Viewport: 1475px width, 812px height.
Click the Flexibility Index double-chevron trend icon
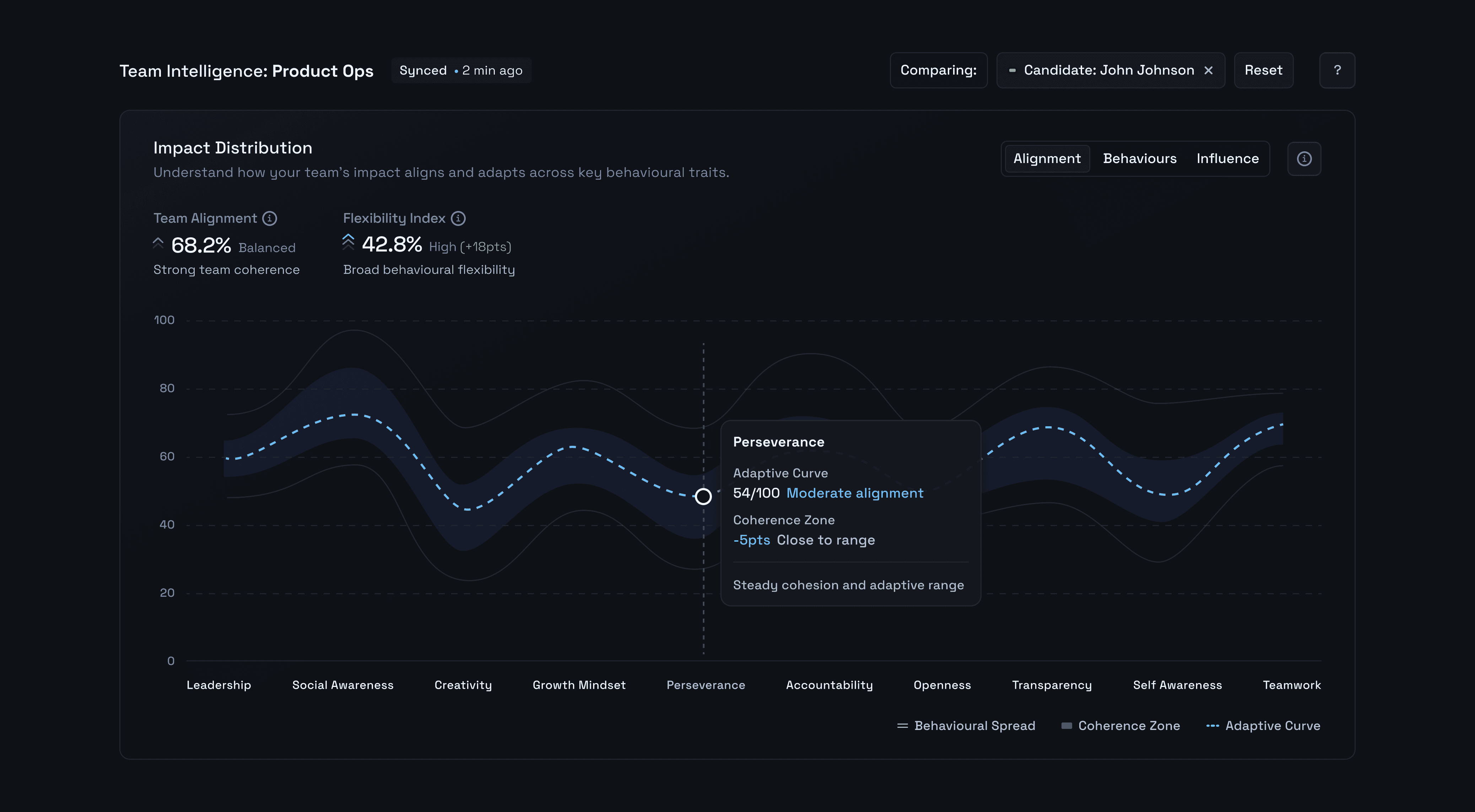tap(348, 242)
